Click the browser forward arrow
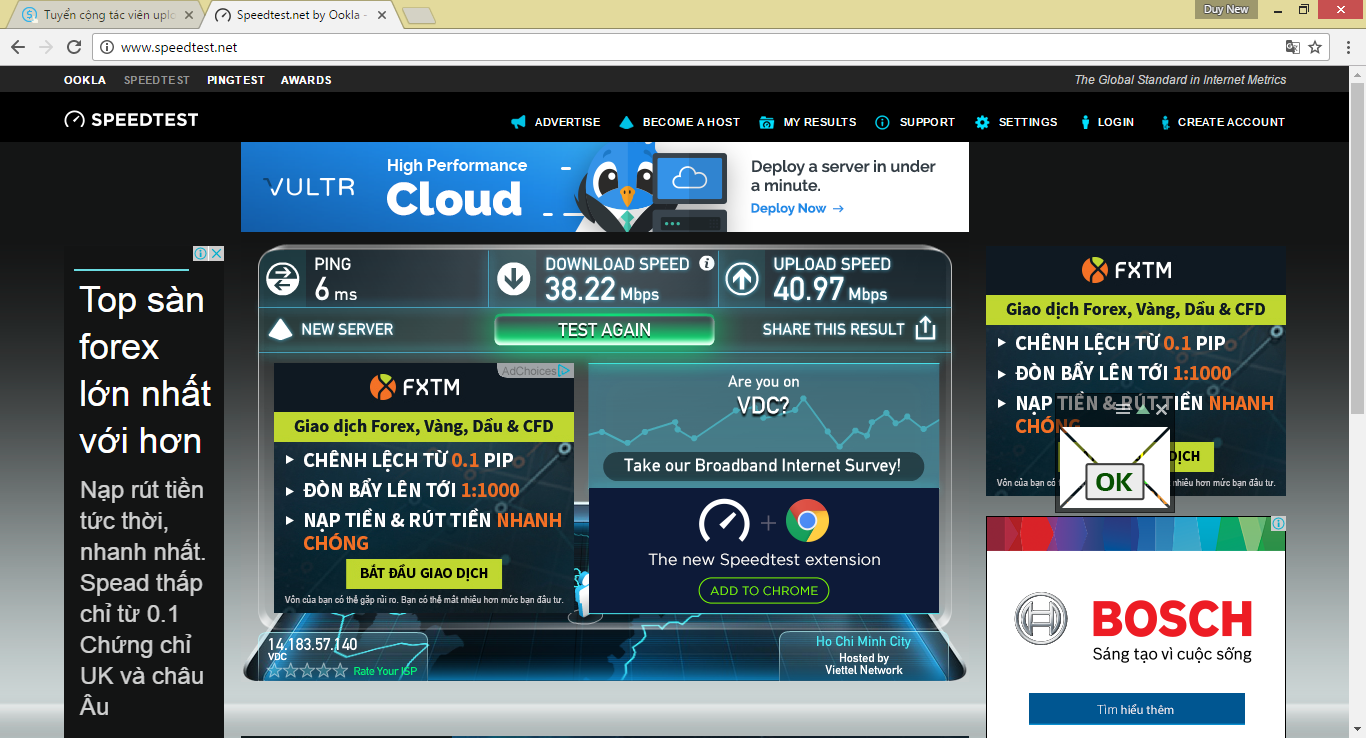Image resolution: width=1366 pixels, height=738 pixels. point(46,47)
